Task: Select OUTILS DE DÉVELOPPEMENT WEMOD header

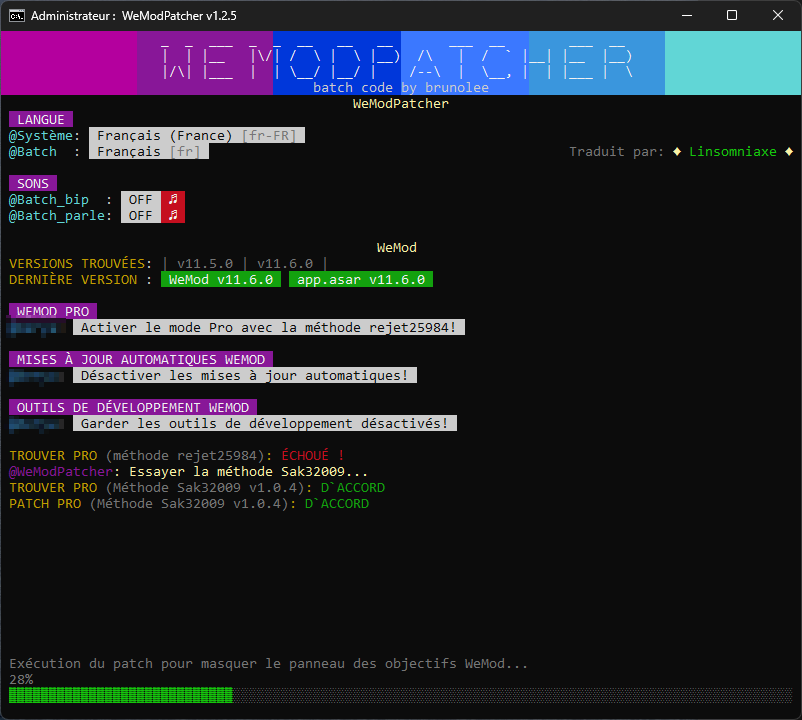Action: (133, 408)
